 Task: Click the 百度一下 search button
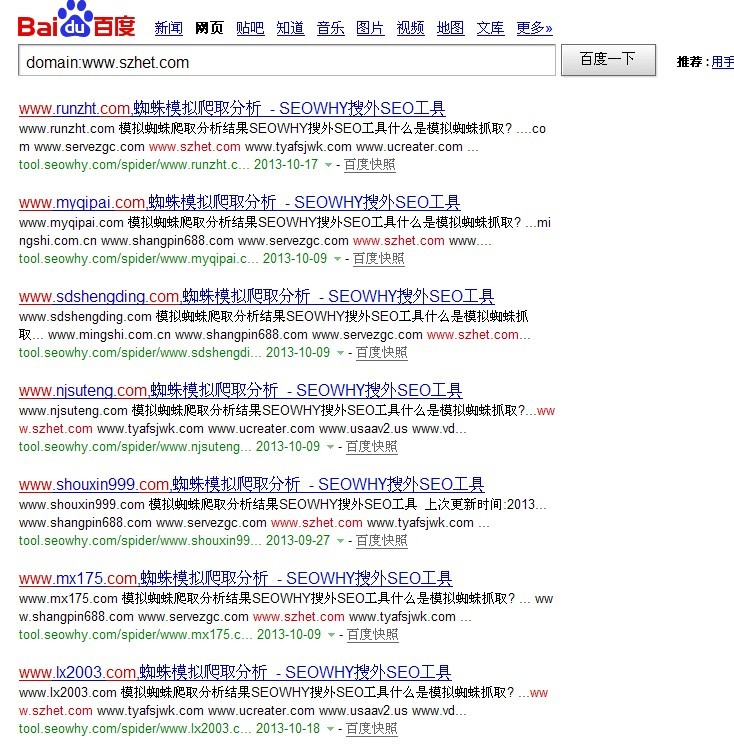[609, 60]
